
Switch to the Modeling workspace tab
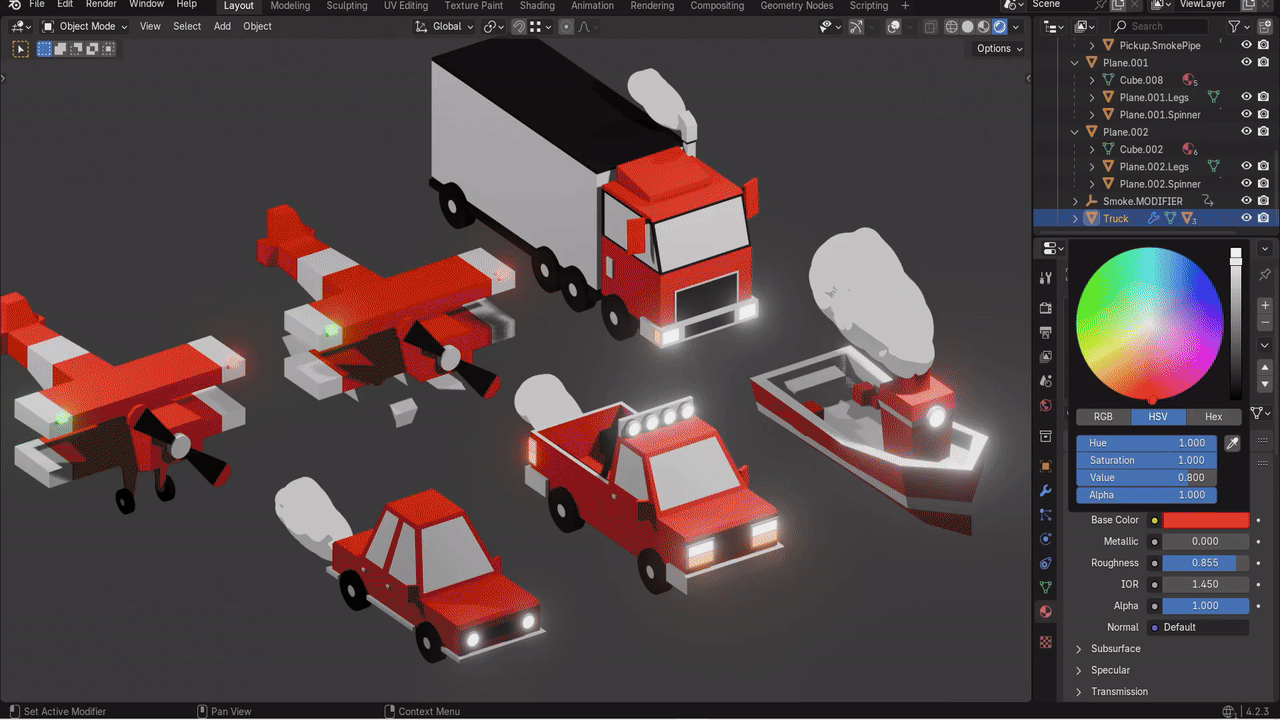pos(290,6)
